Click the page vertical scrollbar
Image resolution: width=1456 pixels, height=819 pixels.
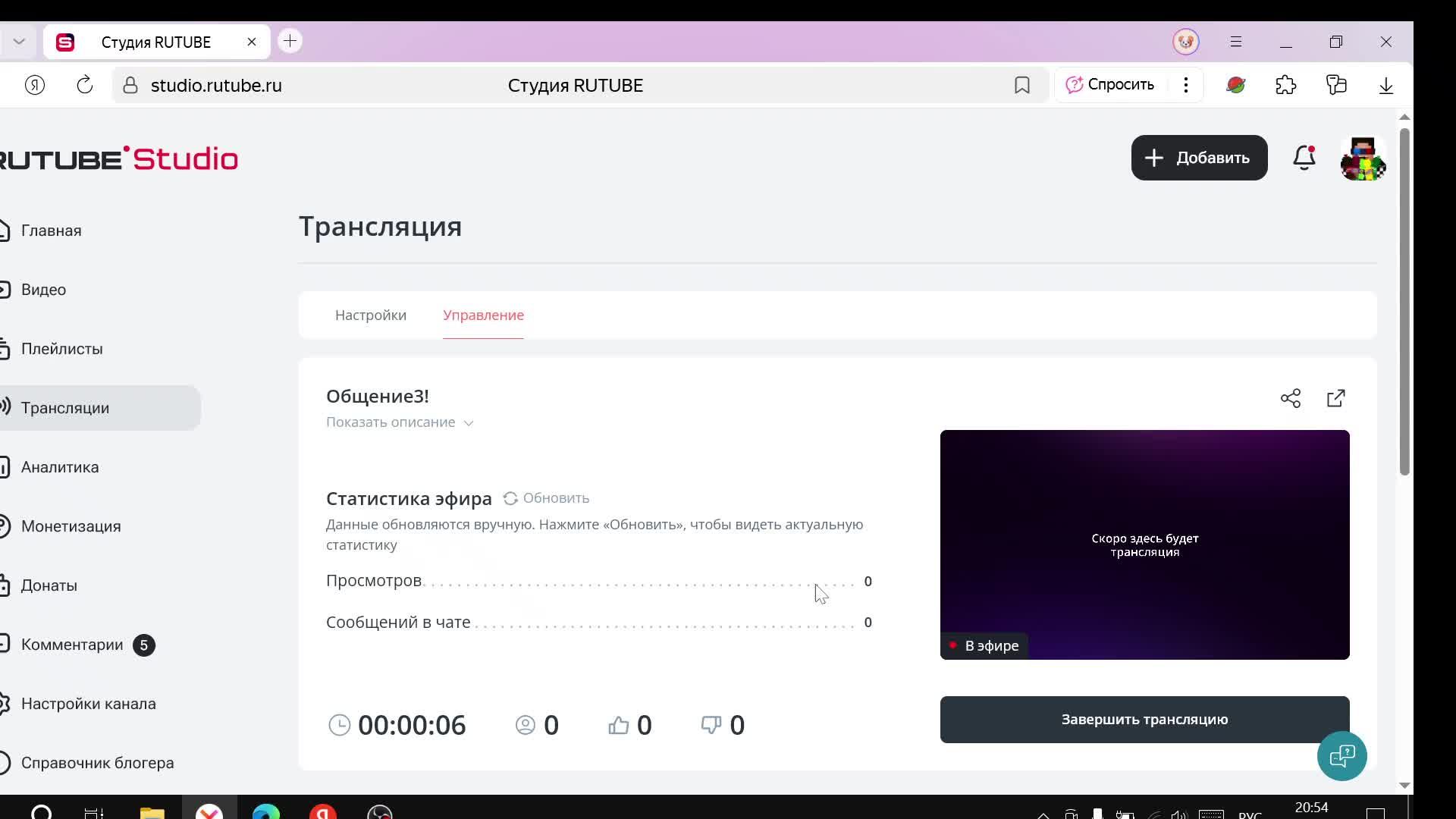coord(1404,303)
